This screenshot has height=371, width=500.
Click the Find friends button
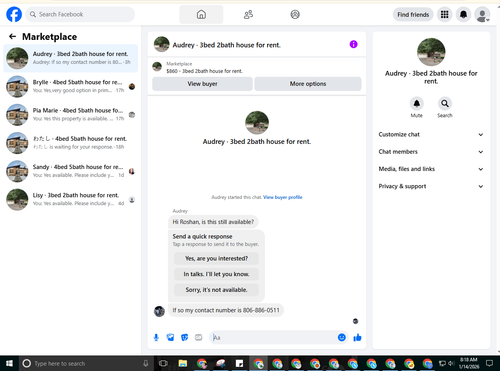(413, 14)
